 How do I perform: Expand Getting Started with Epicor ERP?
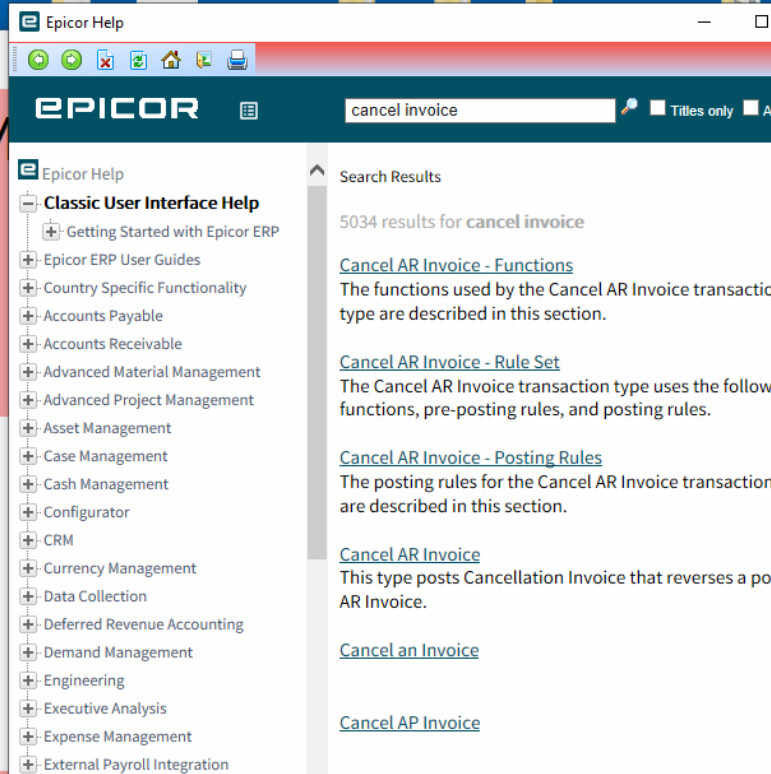pos(51,232)
